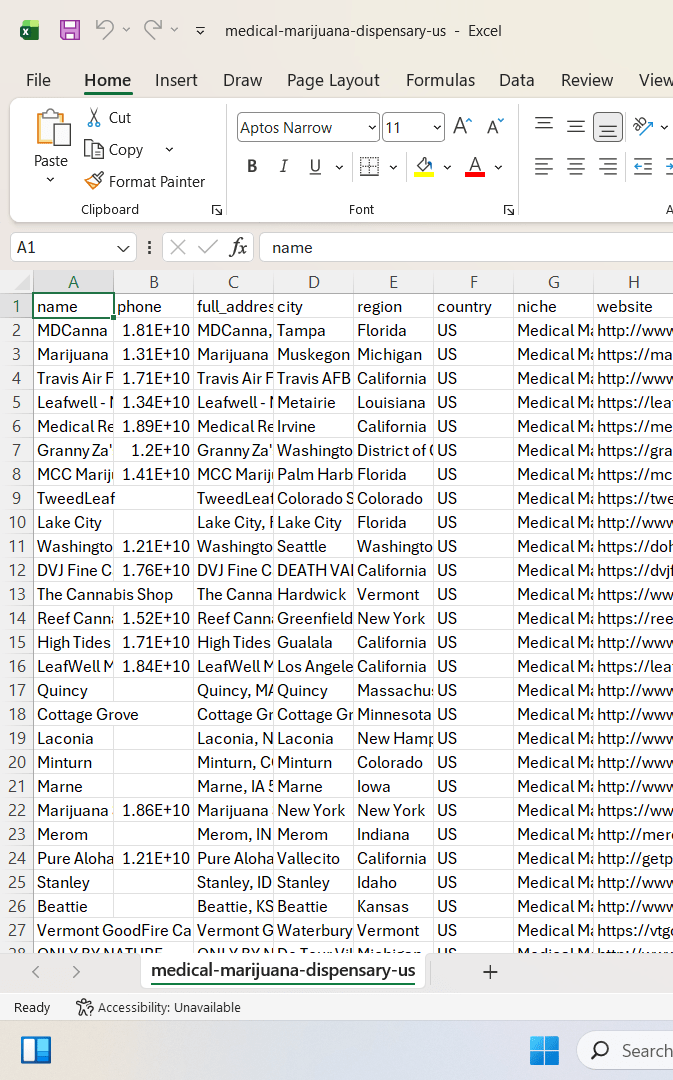Open the Undo history dropdown arrow

click(126, 30)
